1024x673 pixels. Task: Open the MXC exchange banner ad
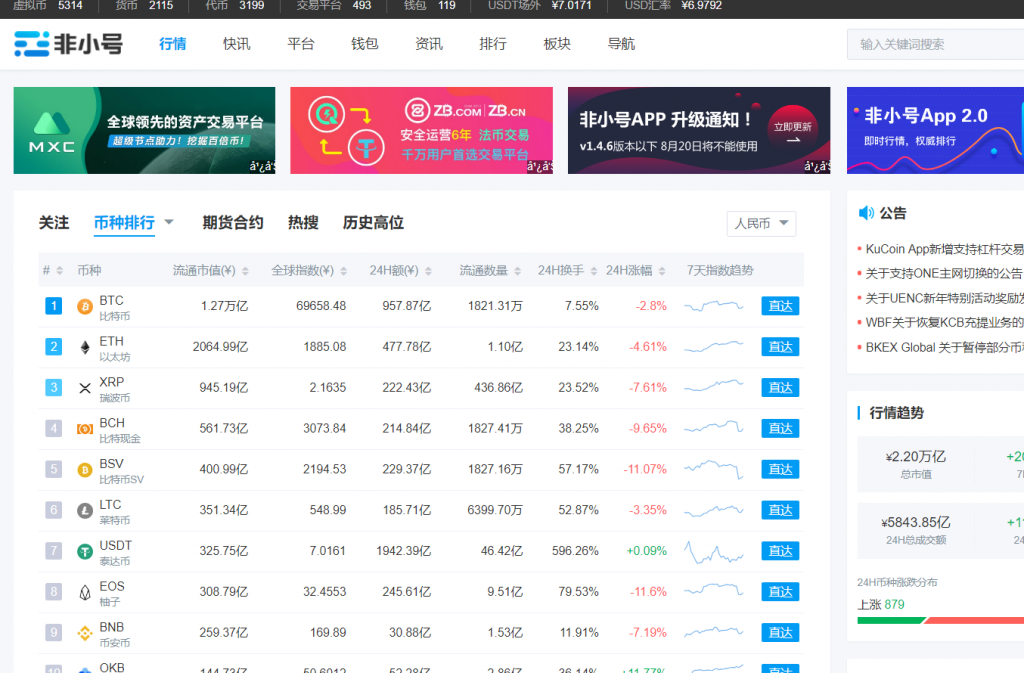[x=144, y=131]
